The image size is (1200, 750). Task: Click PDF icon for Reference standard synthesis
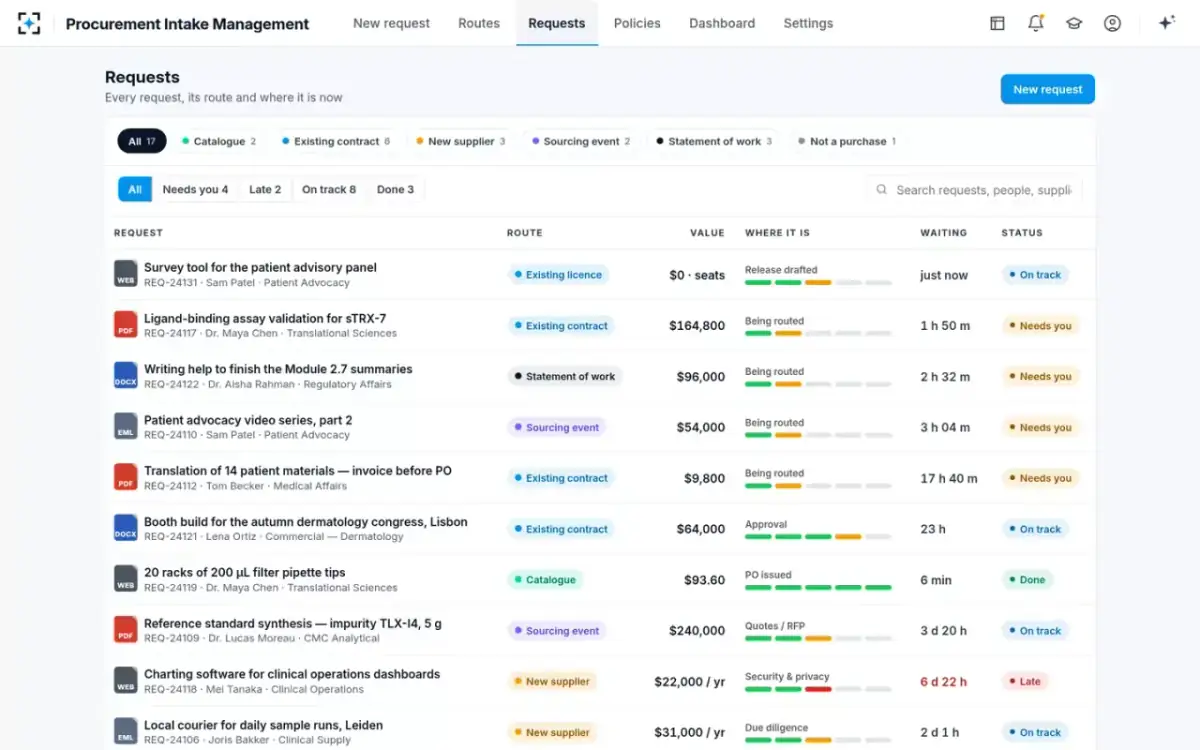point(125,630)
